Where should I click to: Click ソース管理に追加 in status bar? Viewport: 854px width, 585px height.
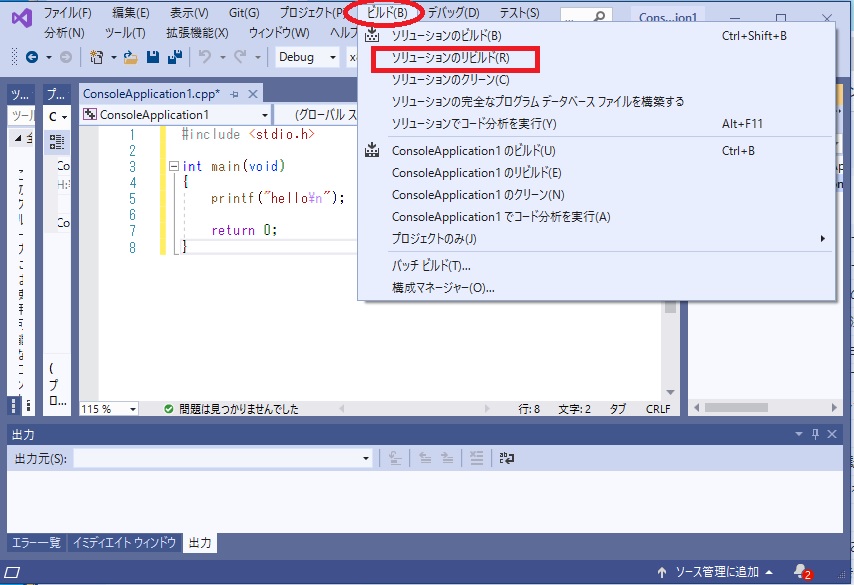(716, 572)
